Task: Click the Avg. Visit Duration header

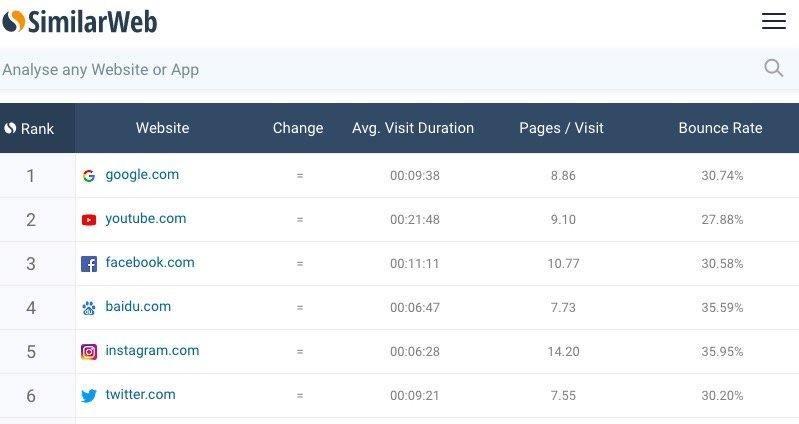Action: tap(413, 128)
